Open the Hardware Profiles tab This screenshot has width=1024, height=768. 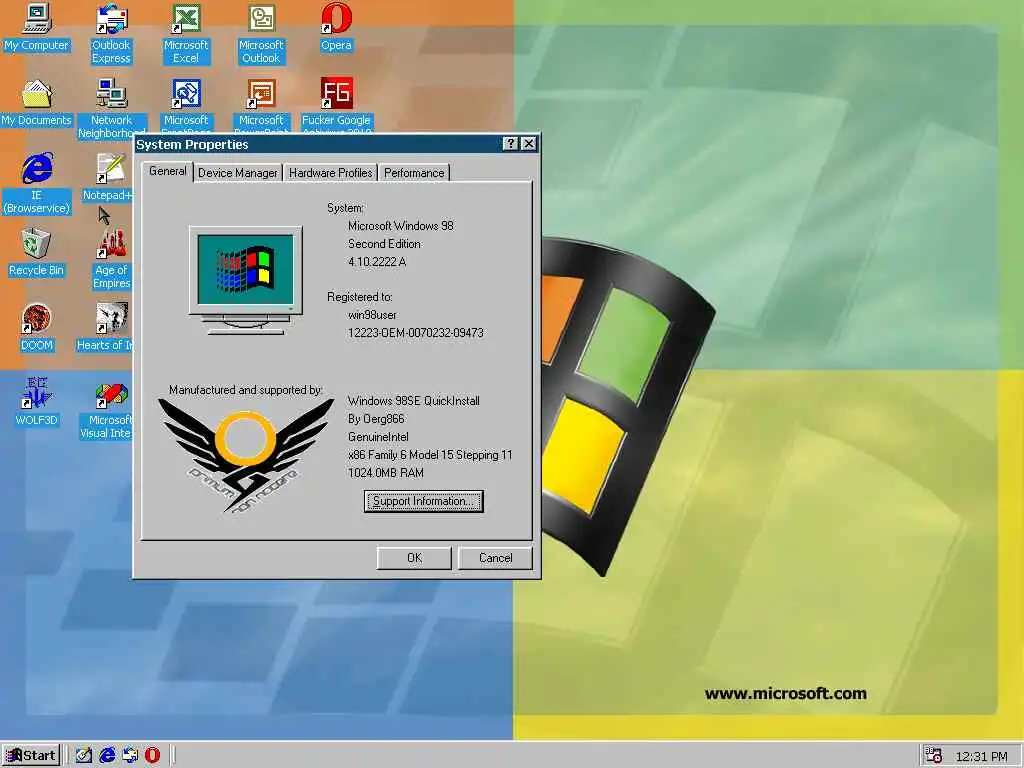[330, 172]
